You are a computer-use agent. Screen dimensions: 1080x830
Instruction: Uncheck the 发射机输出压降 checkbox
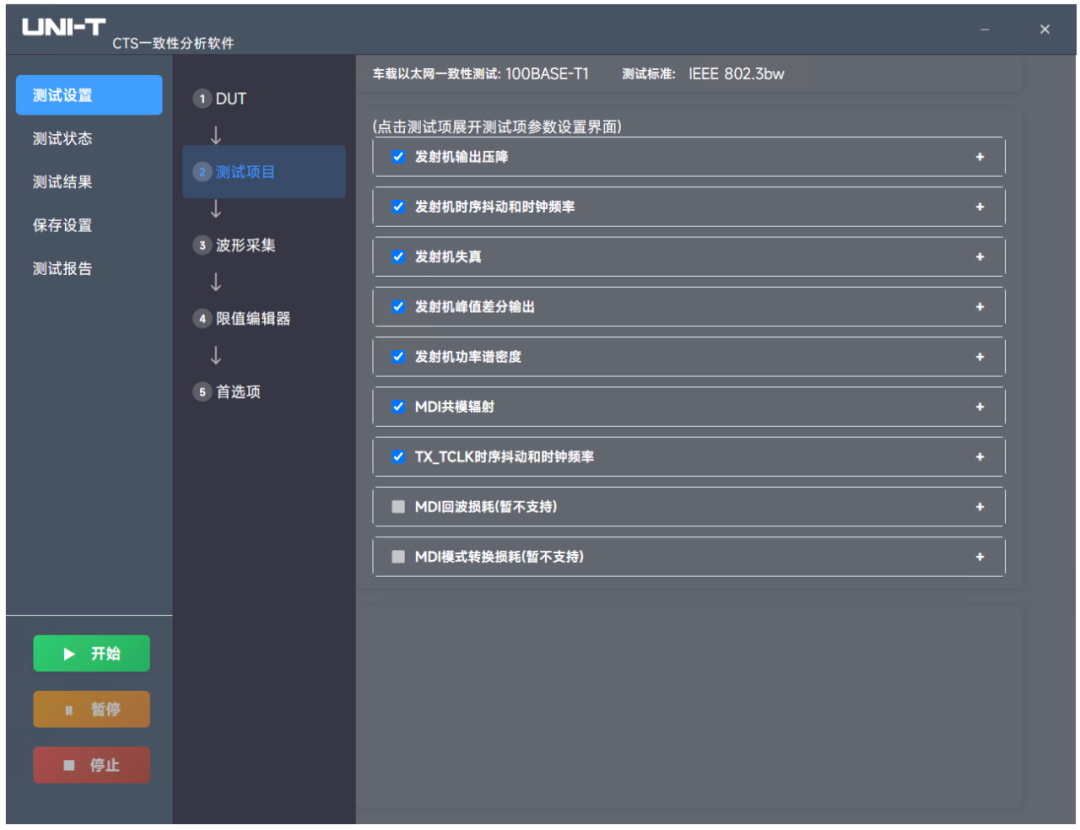[398, 156]
